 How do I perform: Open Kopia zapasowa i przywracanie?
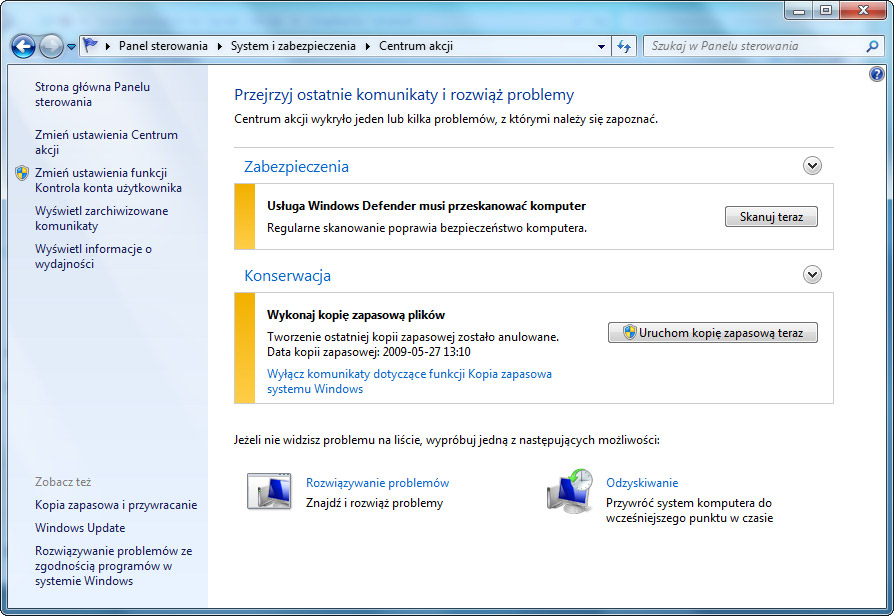tap(116, 505)
